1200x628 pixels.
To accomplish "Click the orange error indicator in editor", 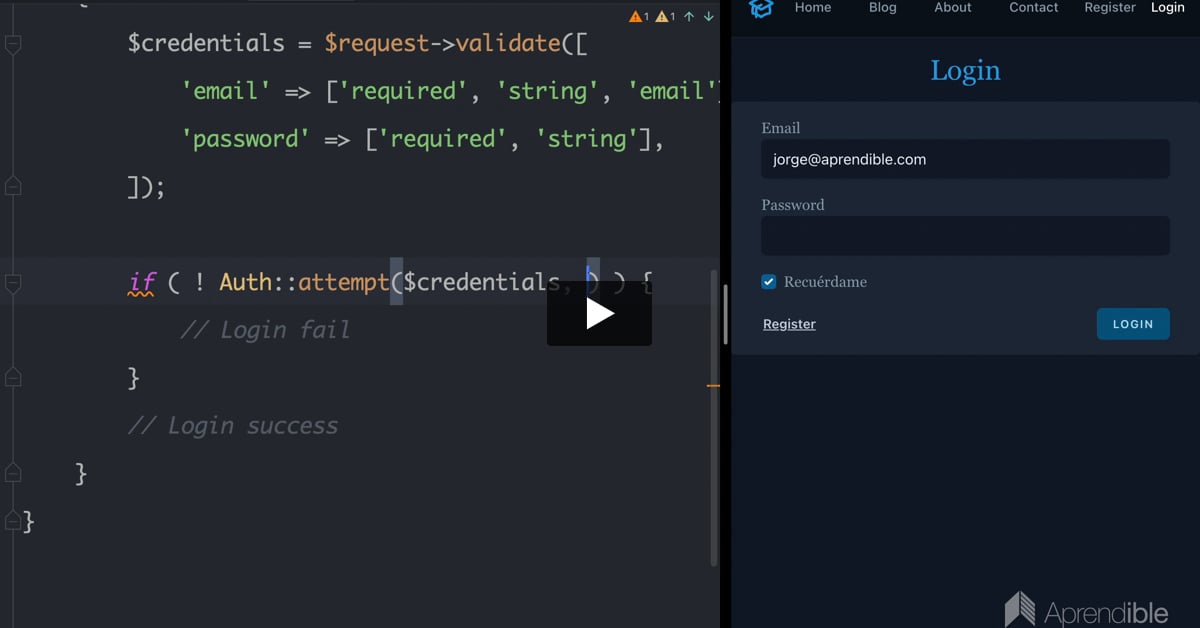I will [638, 16].
